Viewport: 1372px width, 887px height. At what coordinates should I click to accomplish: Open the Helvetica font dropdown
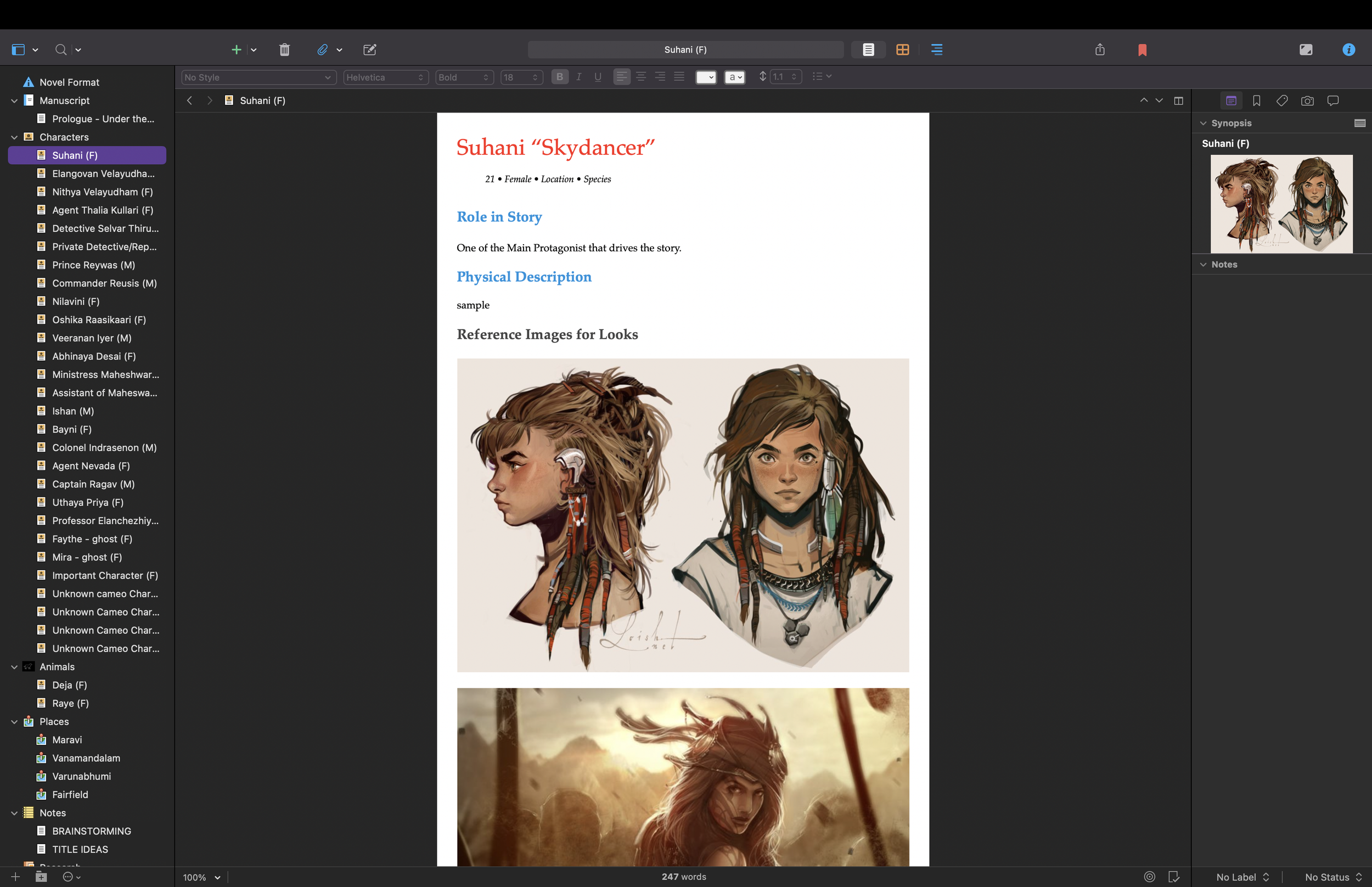385,77
